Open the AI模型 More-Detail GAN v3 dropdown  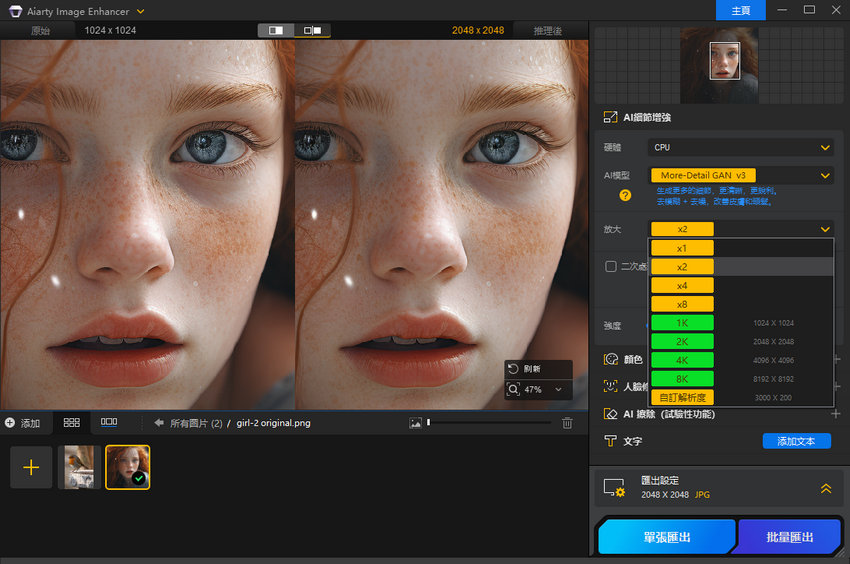[740, 175]
